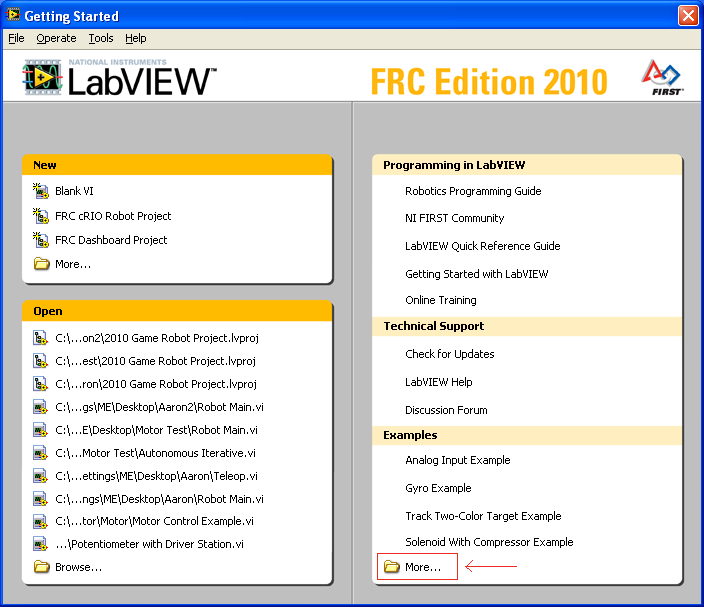The image size is (704, 607).
Task: Open the Tools menu
Action: (101, 38)
